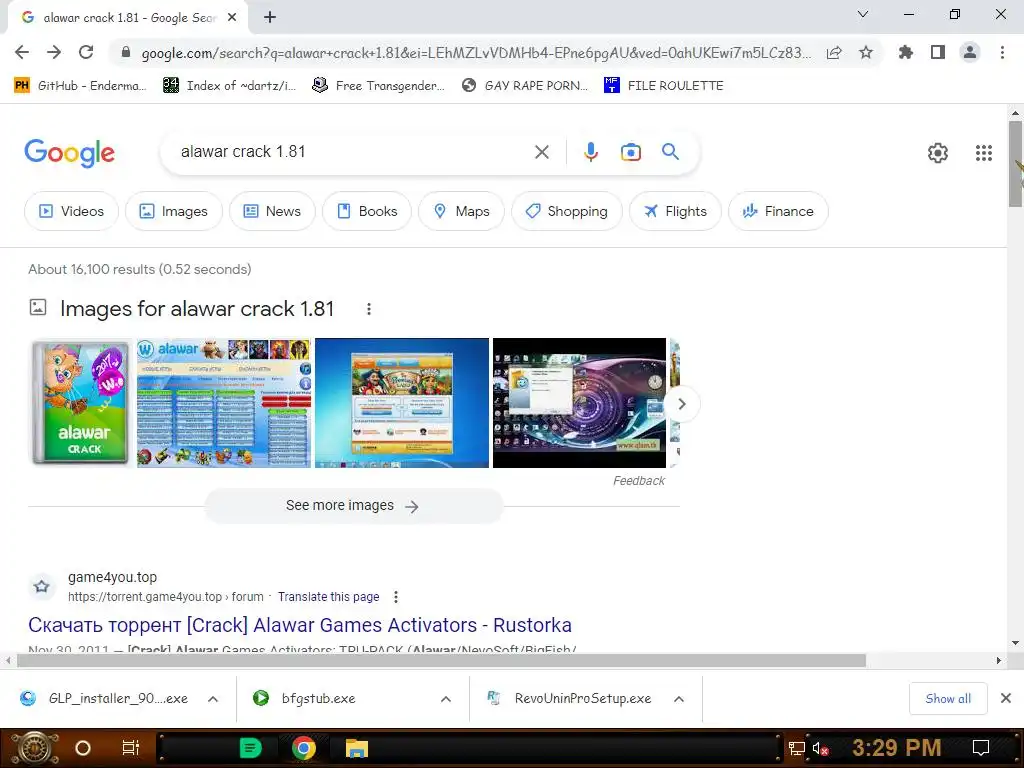
Task: Expand options for RevoUninProSetup.exe download
Action: (x=679, y=699)
